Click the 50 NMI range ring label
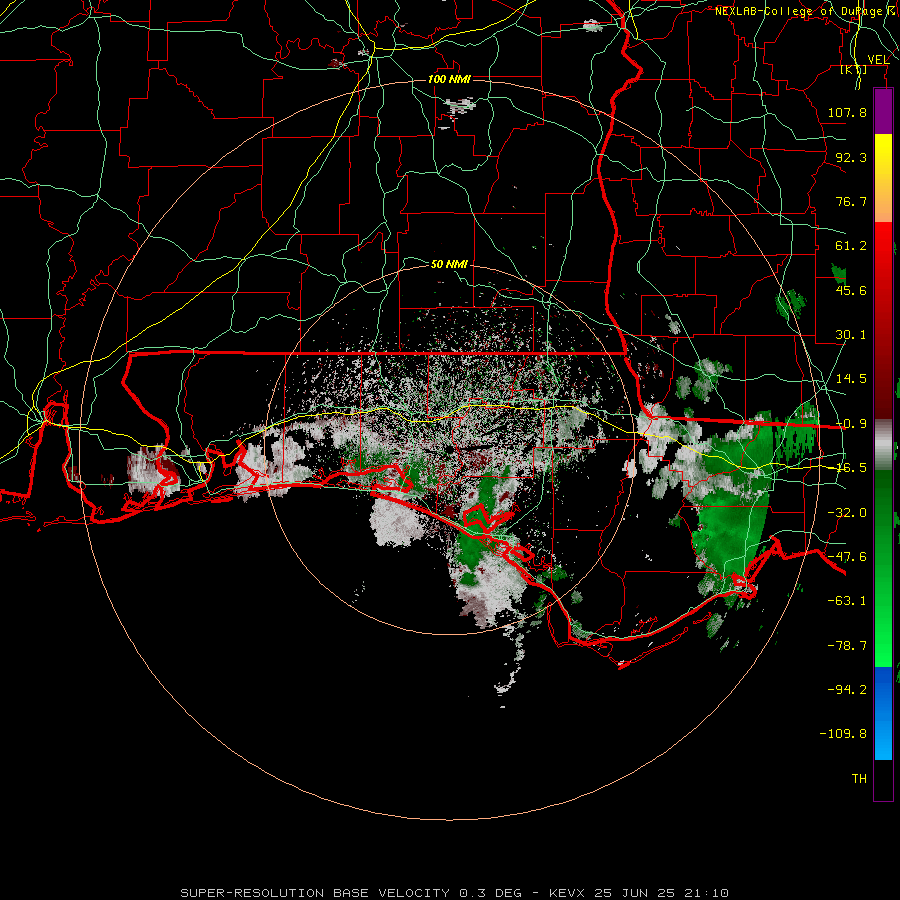The height and width of the screenshot is (900, 900). tap(449, 264)
